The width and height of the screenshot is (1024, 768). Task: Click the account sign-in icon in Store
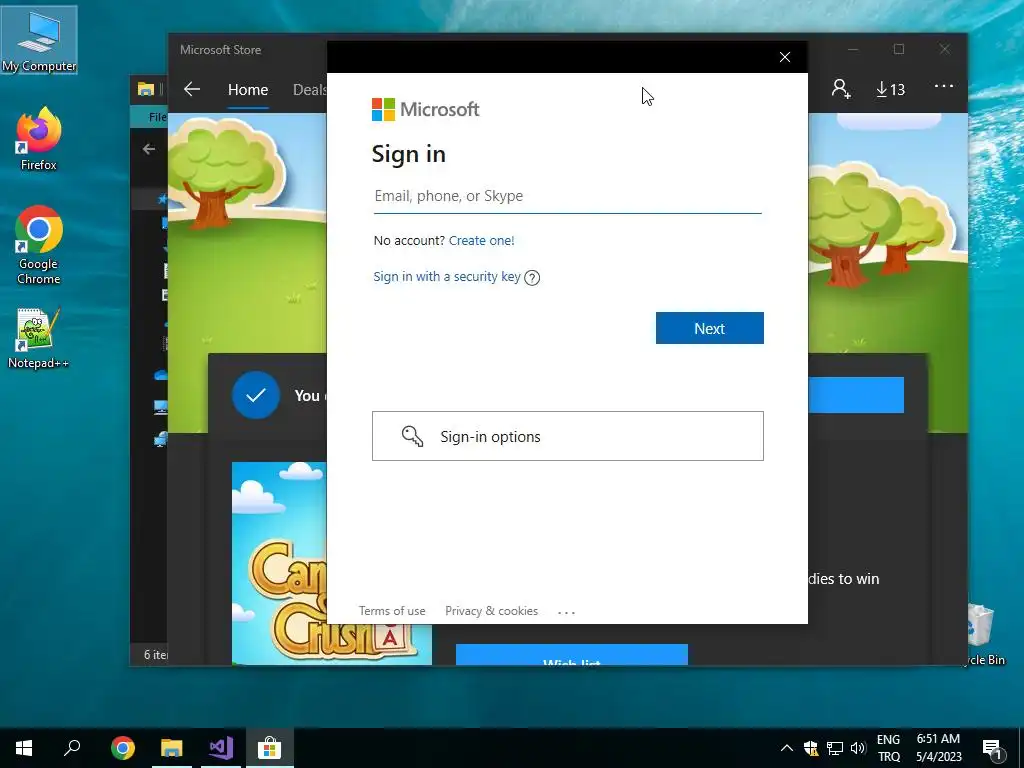[x=840, y=89]
